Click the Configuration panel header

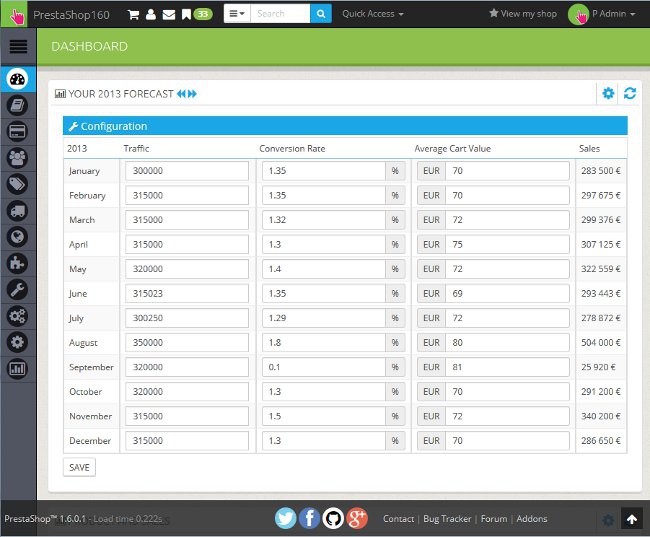(x=345, y=126)
